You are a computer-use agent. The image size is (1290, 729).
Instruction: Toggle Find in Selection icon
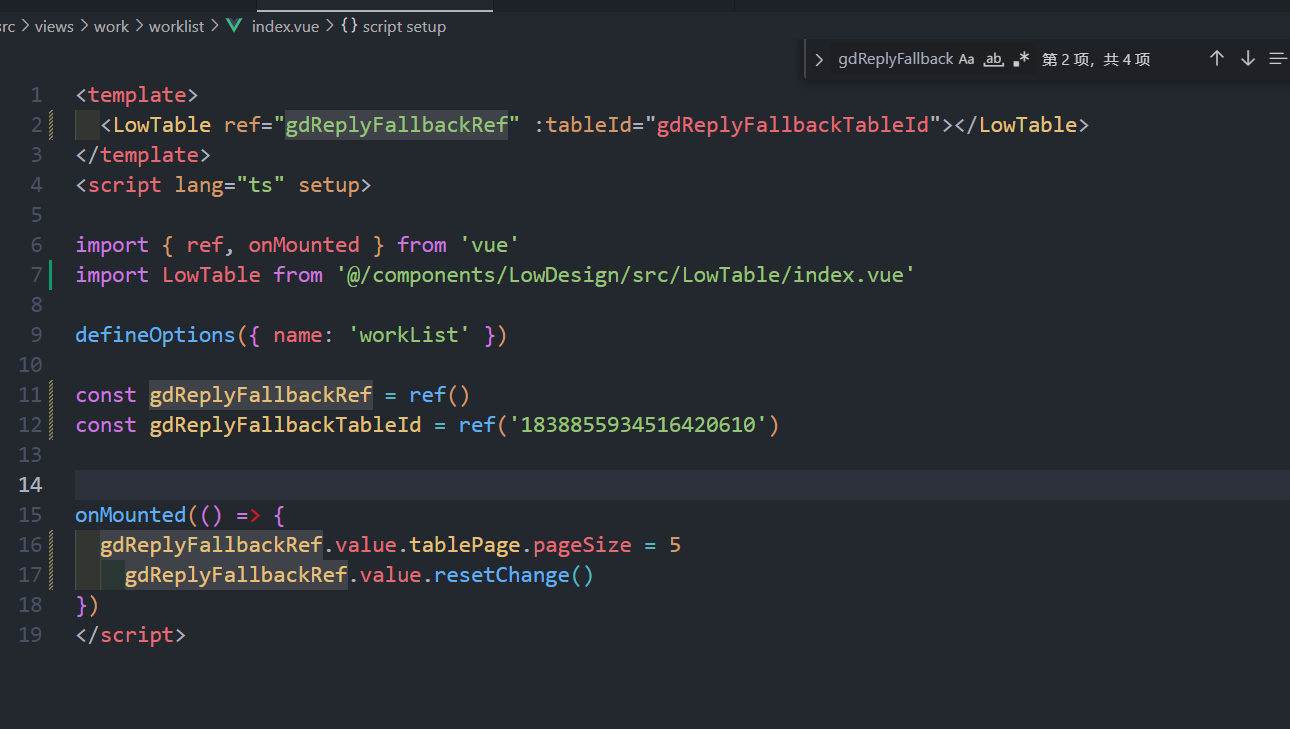point(1277,59)
